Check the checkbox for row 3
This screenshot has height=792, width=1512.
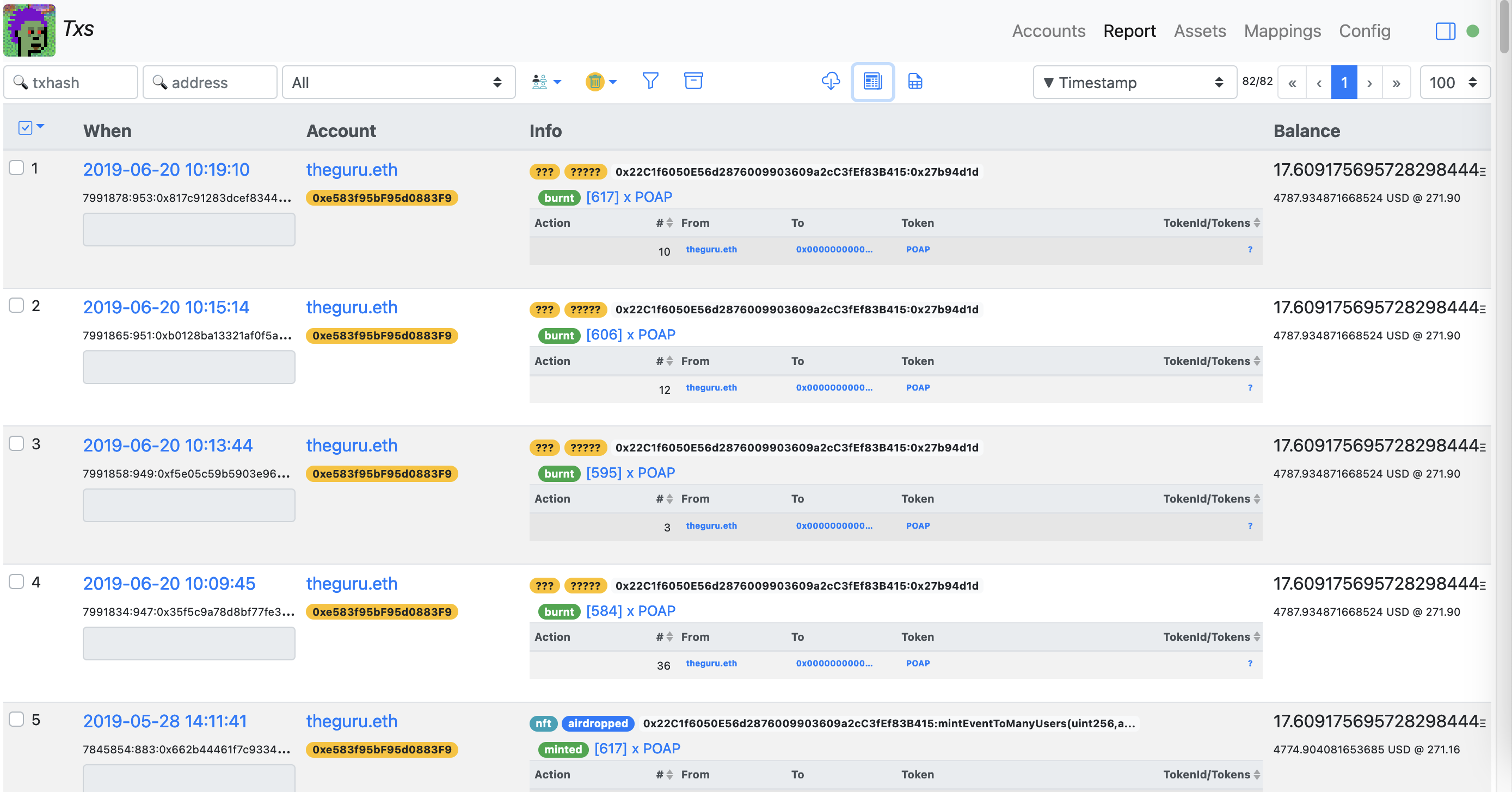coord(16,443)
